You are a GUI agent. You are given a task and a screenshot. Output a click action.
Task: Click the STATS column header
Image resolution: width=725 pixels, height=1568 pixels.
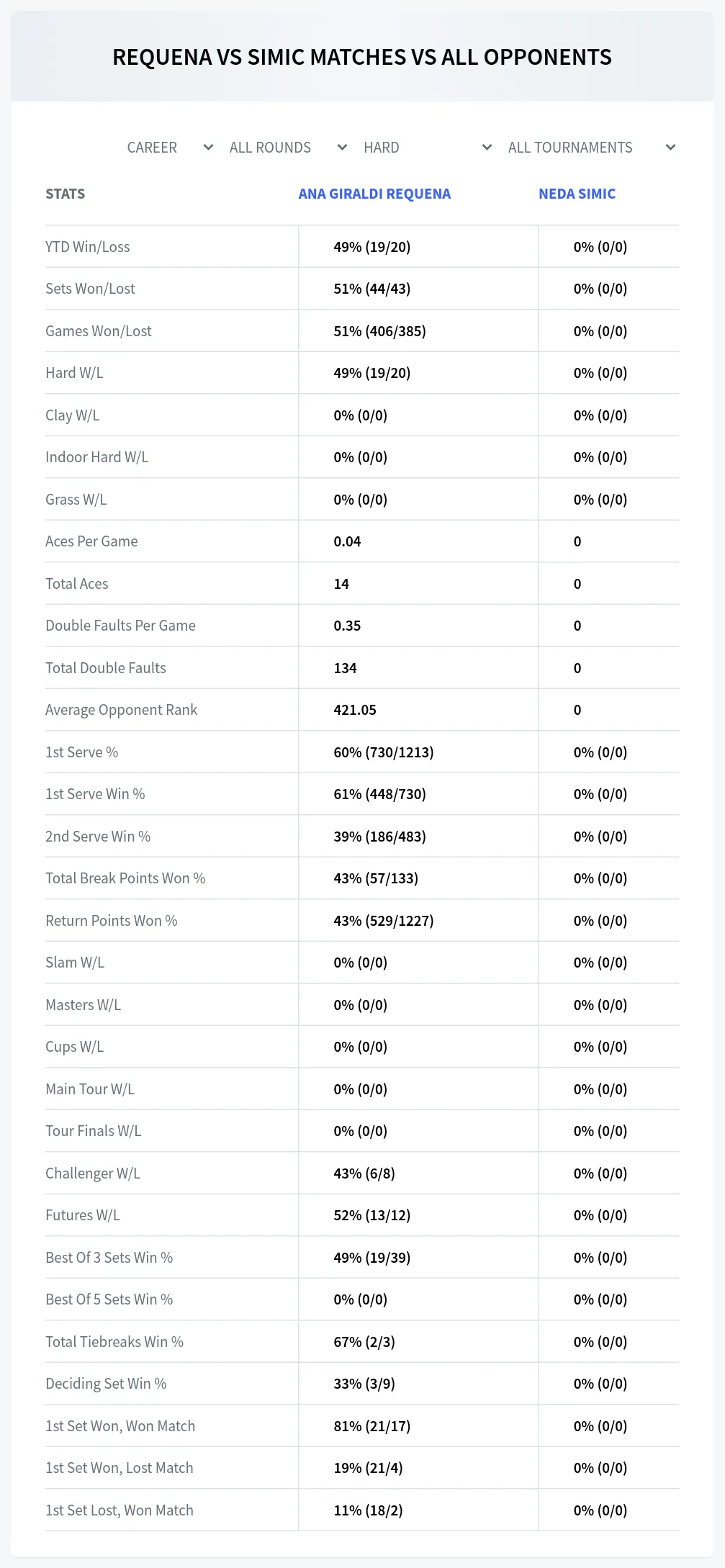click(65, 194)
